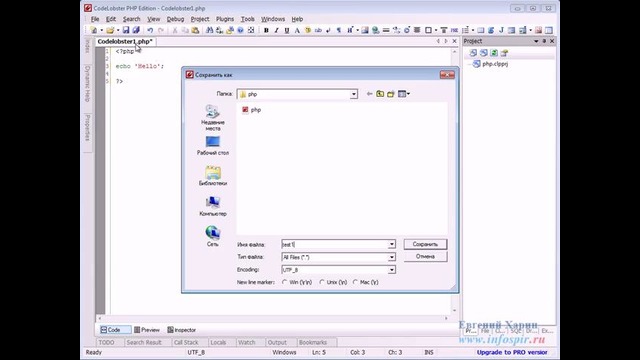This screenshot has width=640, height=360.
Task: Click the Paste clipboard toolbar icon
Action: (196, 30)
